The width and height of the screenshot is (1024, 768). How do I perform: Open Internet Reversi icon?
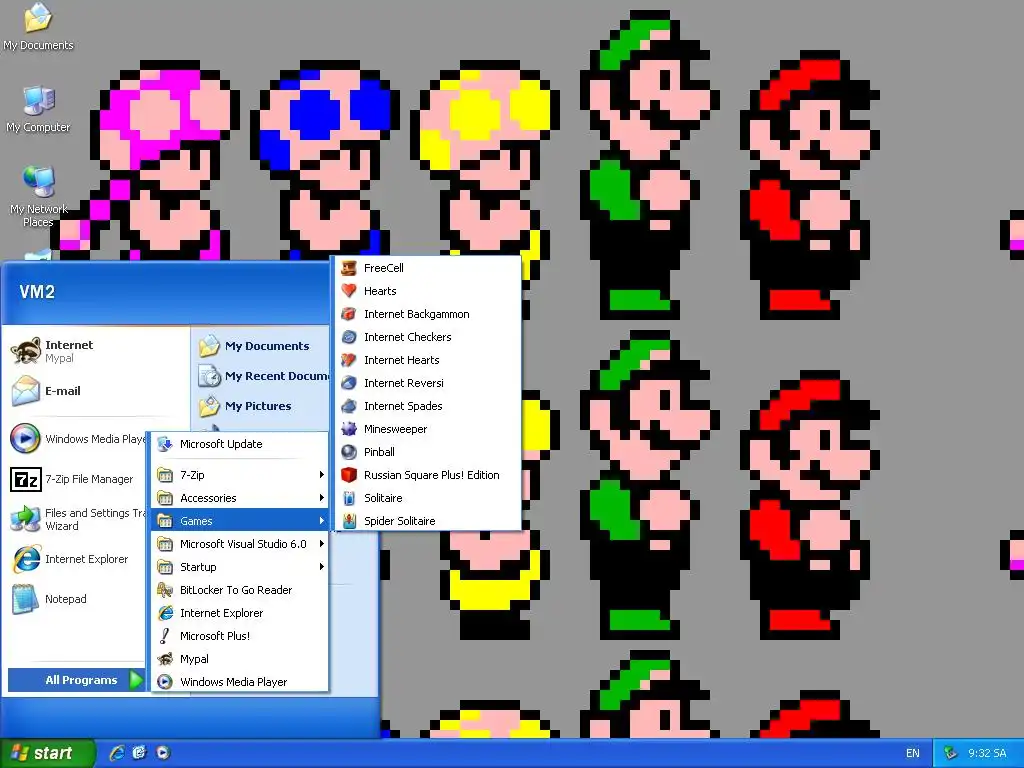[x=349, y=383]
